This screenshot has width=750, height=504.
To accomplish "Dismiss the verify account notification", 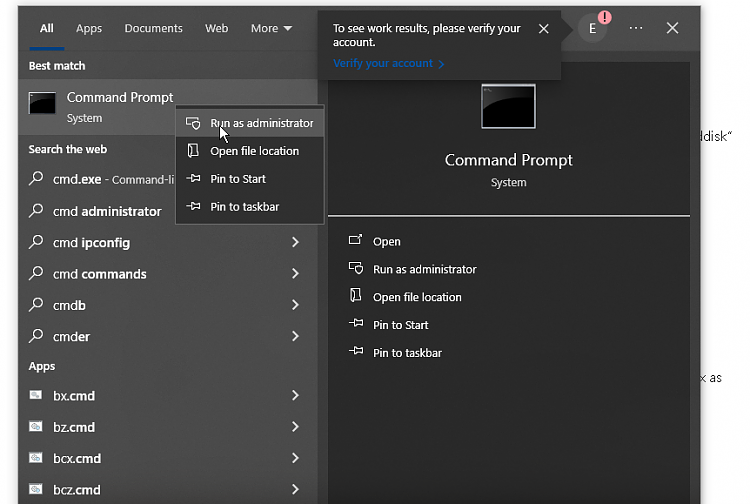I will click(x=543, y=29).
